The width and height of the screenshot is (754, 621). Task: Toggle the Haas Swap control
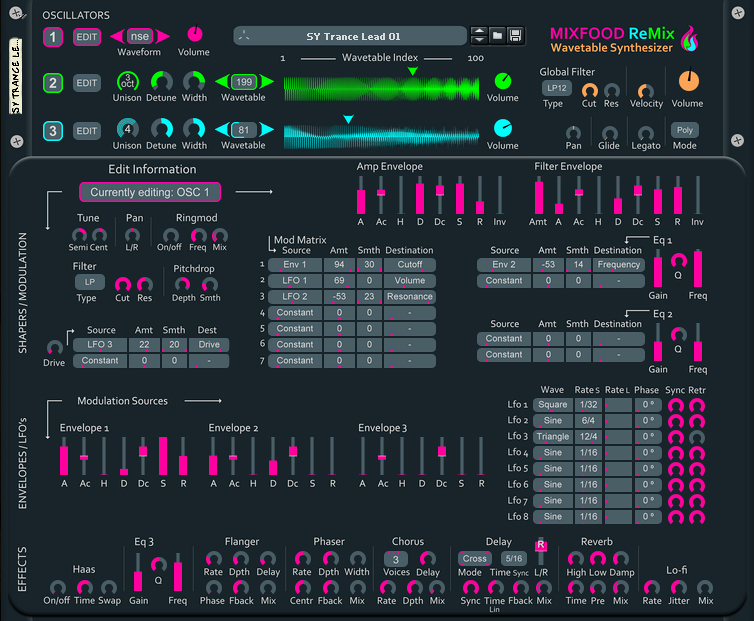pyautogui.click(x=109, y=587)
